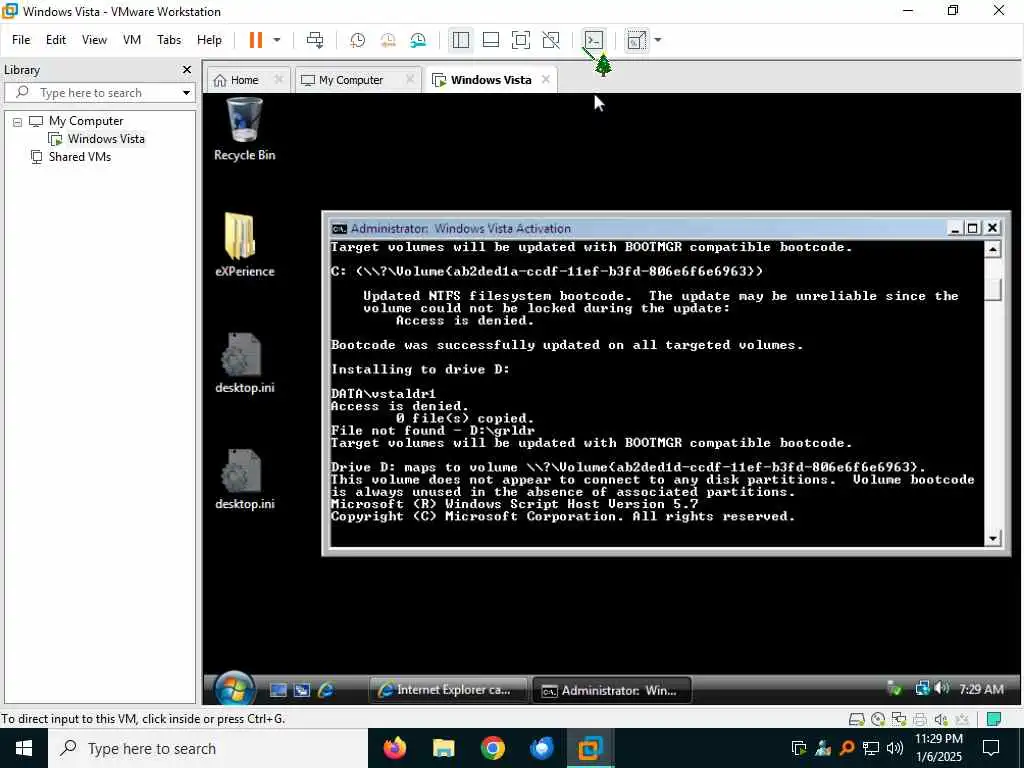Screen dimensions: 1024x768
Task: Open the File menu
Action: click(21, 40)
